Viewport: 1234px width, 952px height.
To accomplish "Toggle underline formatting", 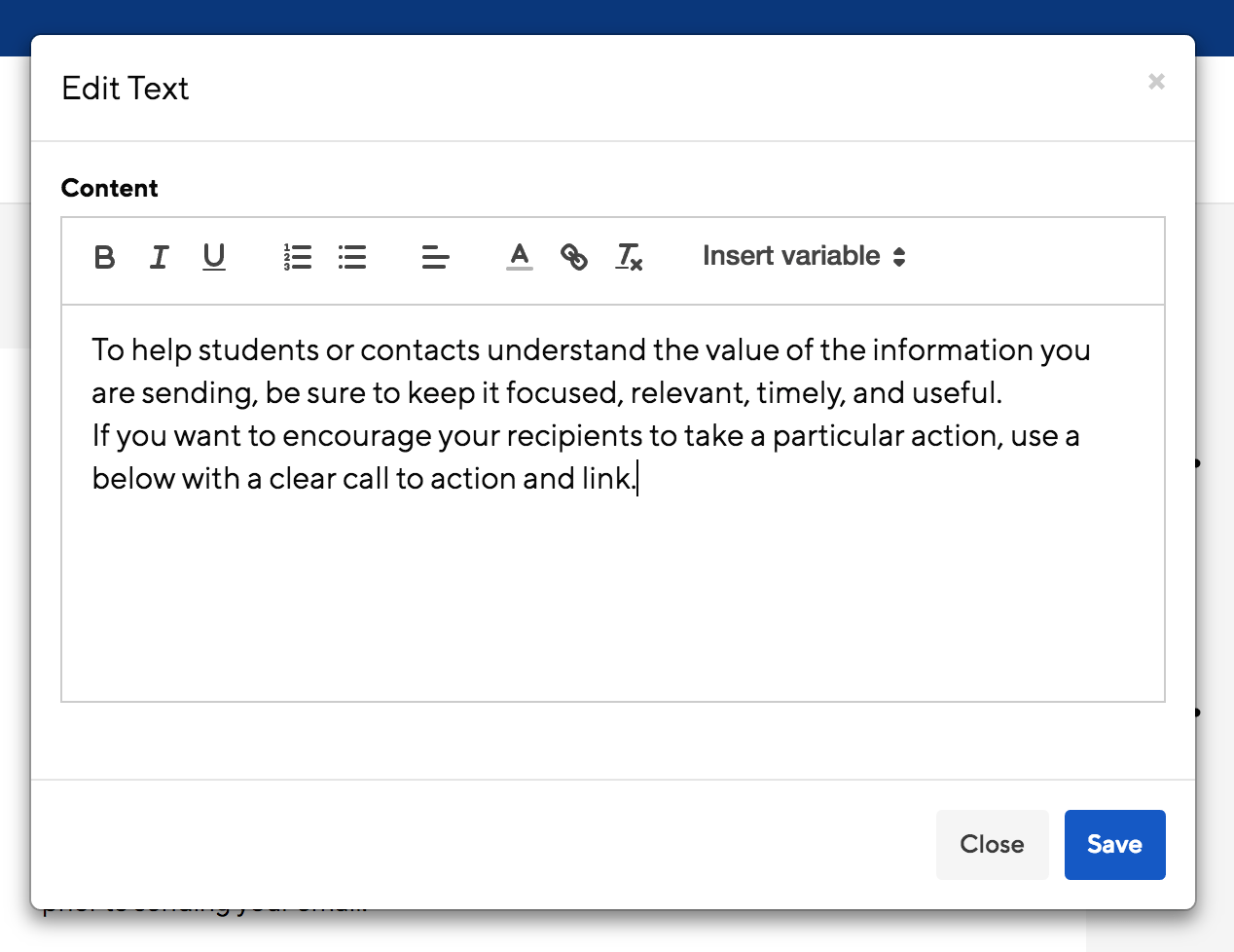I will tap(213, 258).
